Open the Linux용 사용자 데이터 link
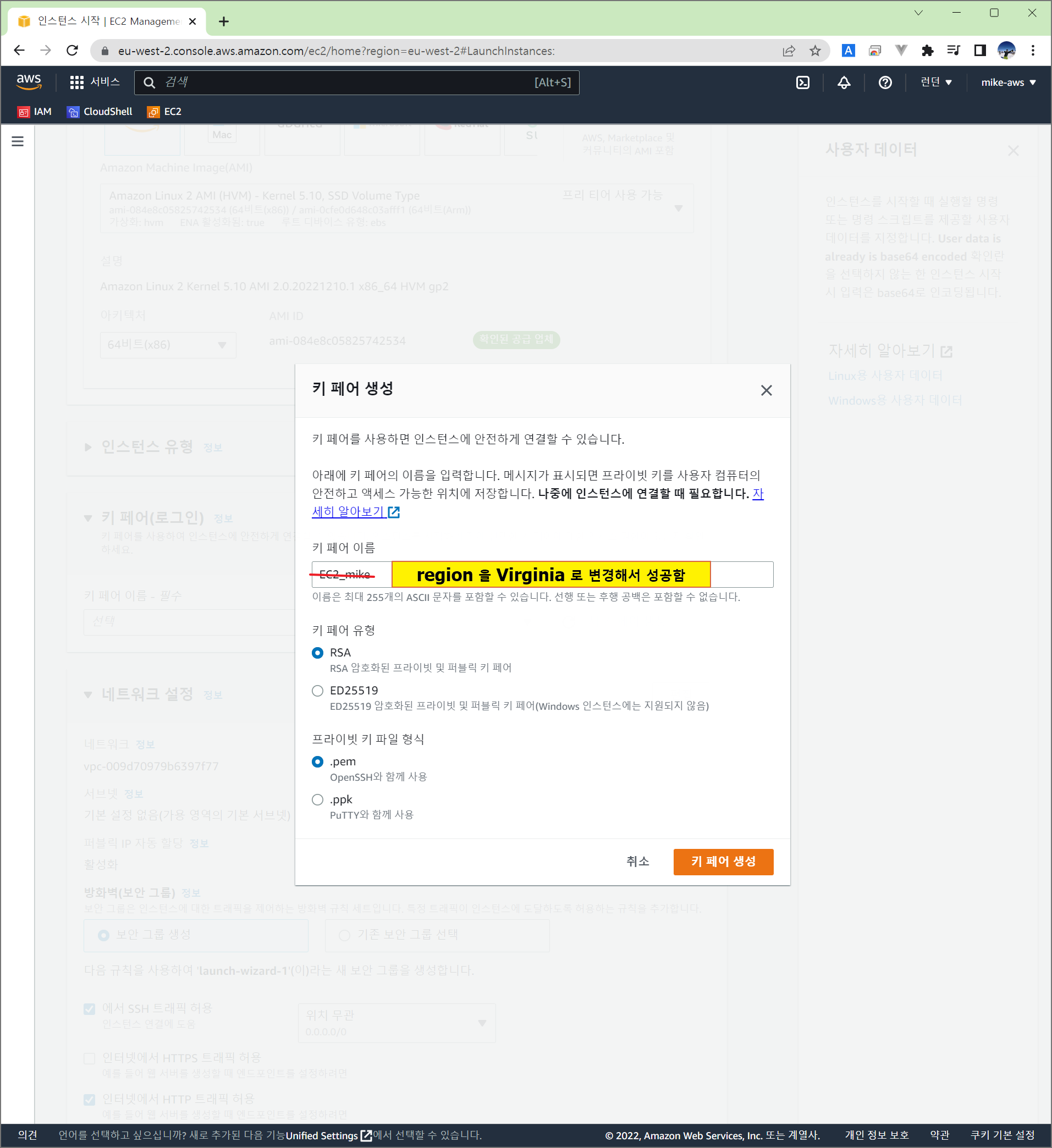 point(885,376)
